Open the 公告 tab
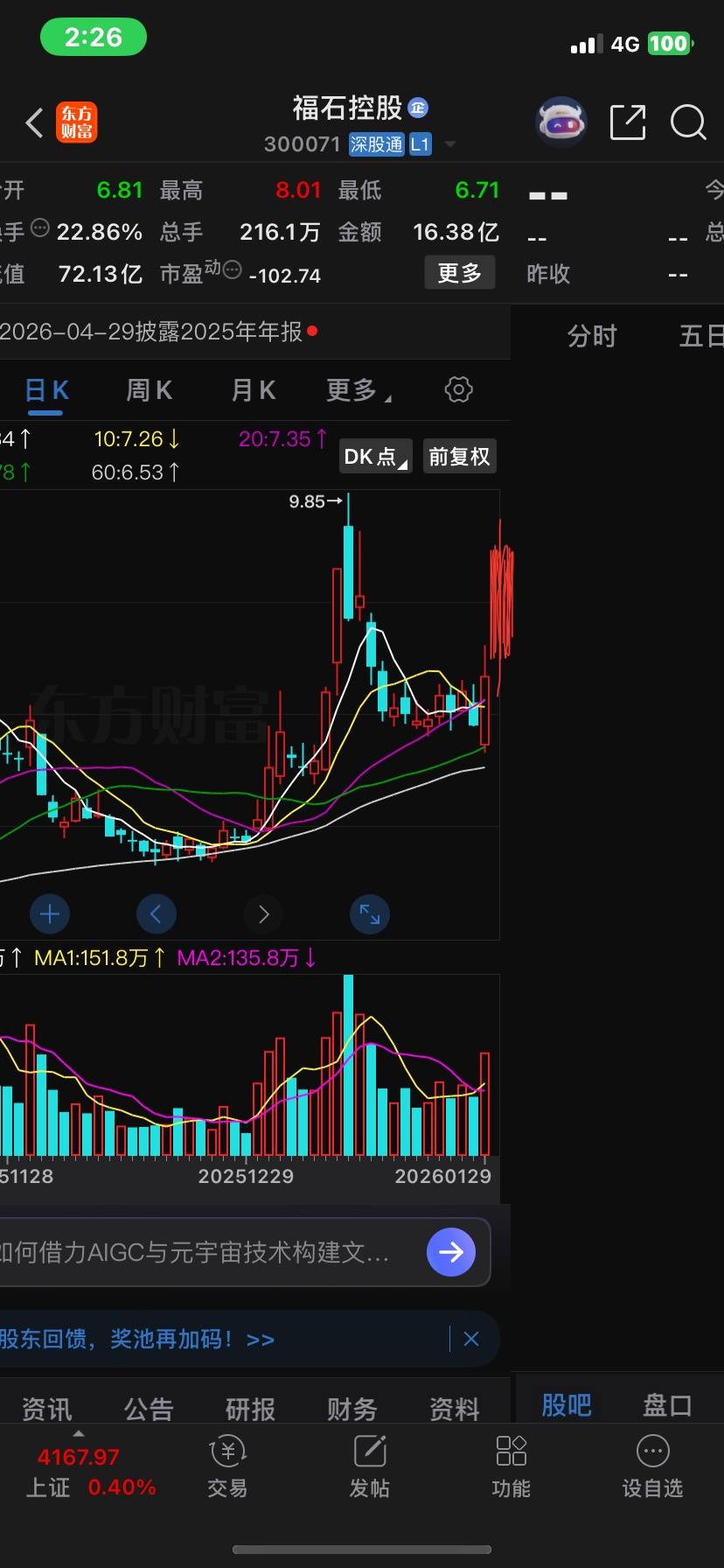Viewport: 724px width, 1568px height. point(149,1409)
